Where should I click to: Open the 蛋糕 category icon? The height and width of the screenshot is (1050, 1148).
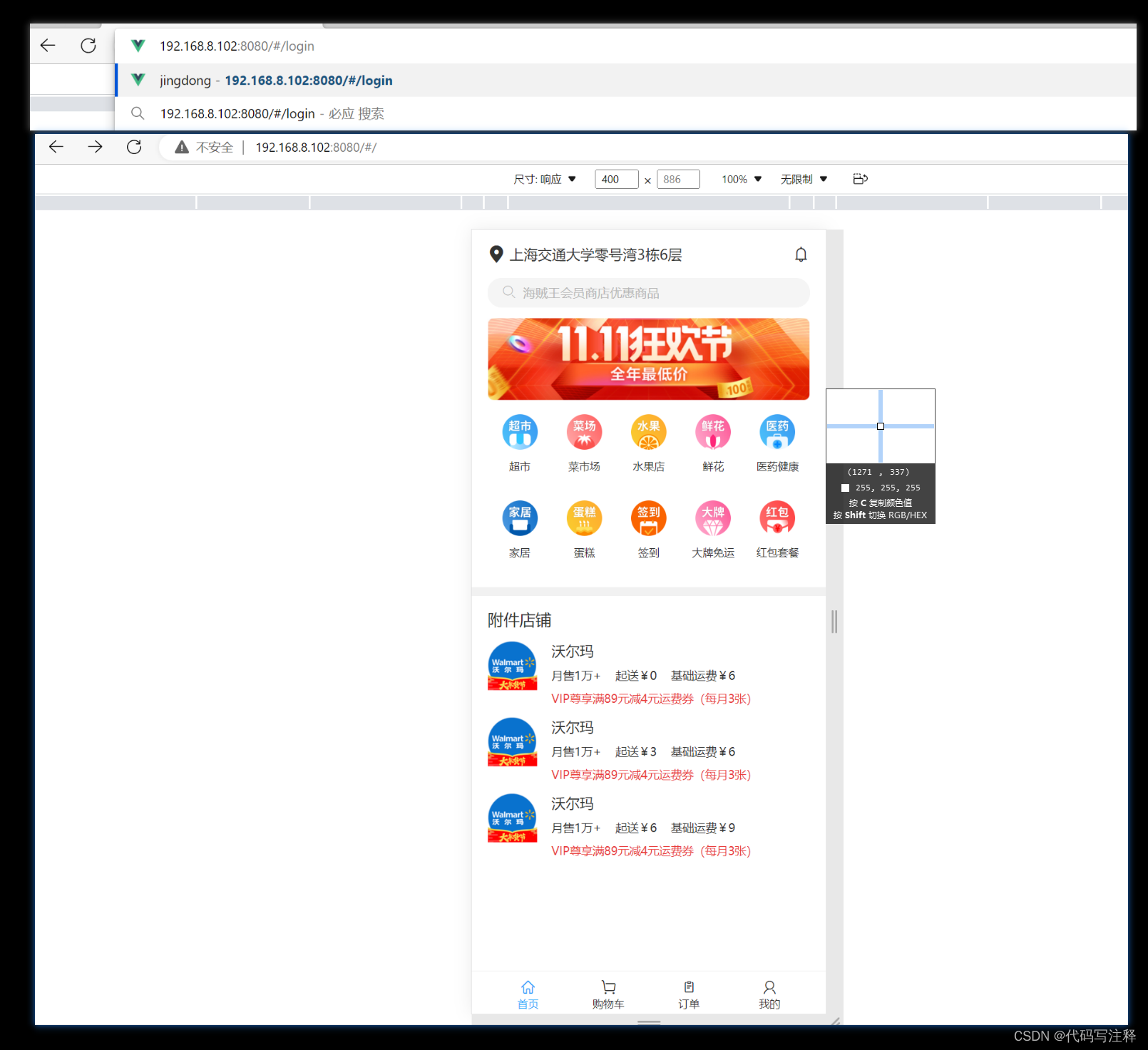coord(585,518)
